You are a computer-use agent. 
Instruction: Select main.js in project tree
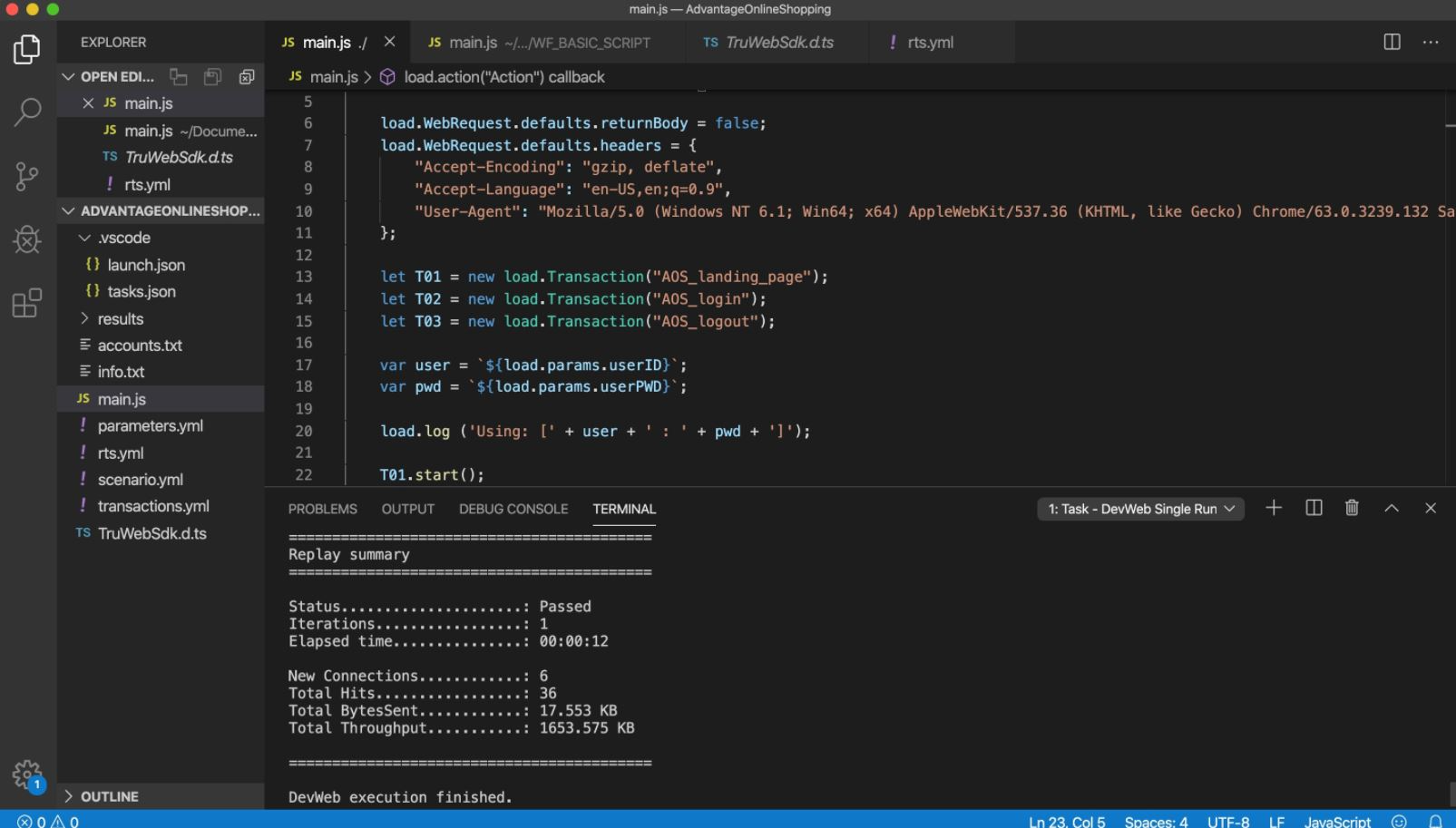161,399
